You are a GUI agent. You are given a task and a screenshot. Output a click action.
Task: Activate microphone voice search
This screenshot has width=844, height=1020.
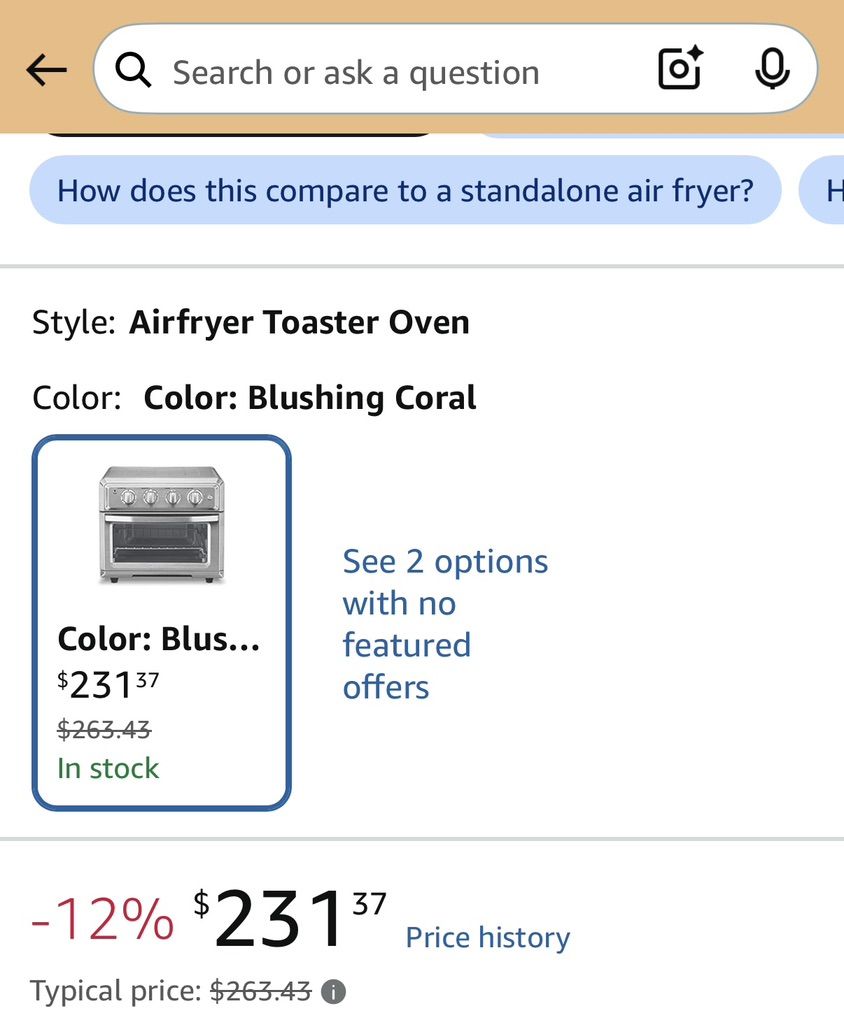(x=772, y=69)
